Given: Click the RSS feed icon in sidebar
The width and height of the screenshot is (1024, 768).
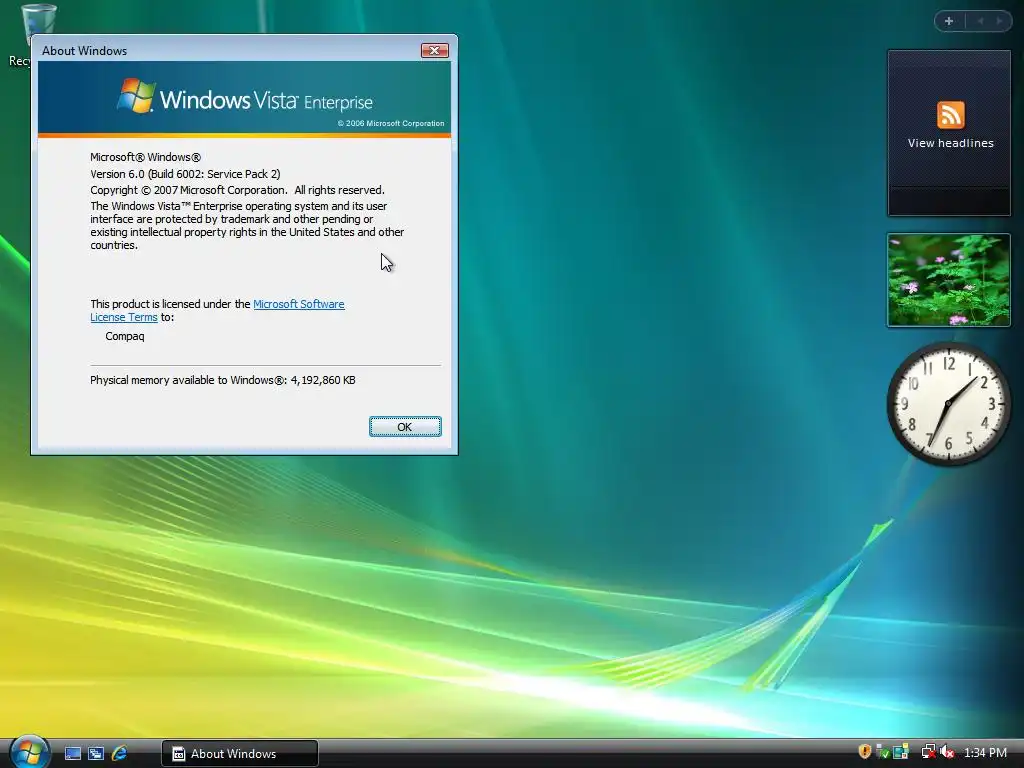Looking at the screenshot, I should click(950, 115).
